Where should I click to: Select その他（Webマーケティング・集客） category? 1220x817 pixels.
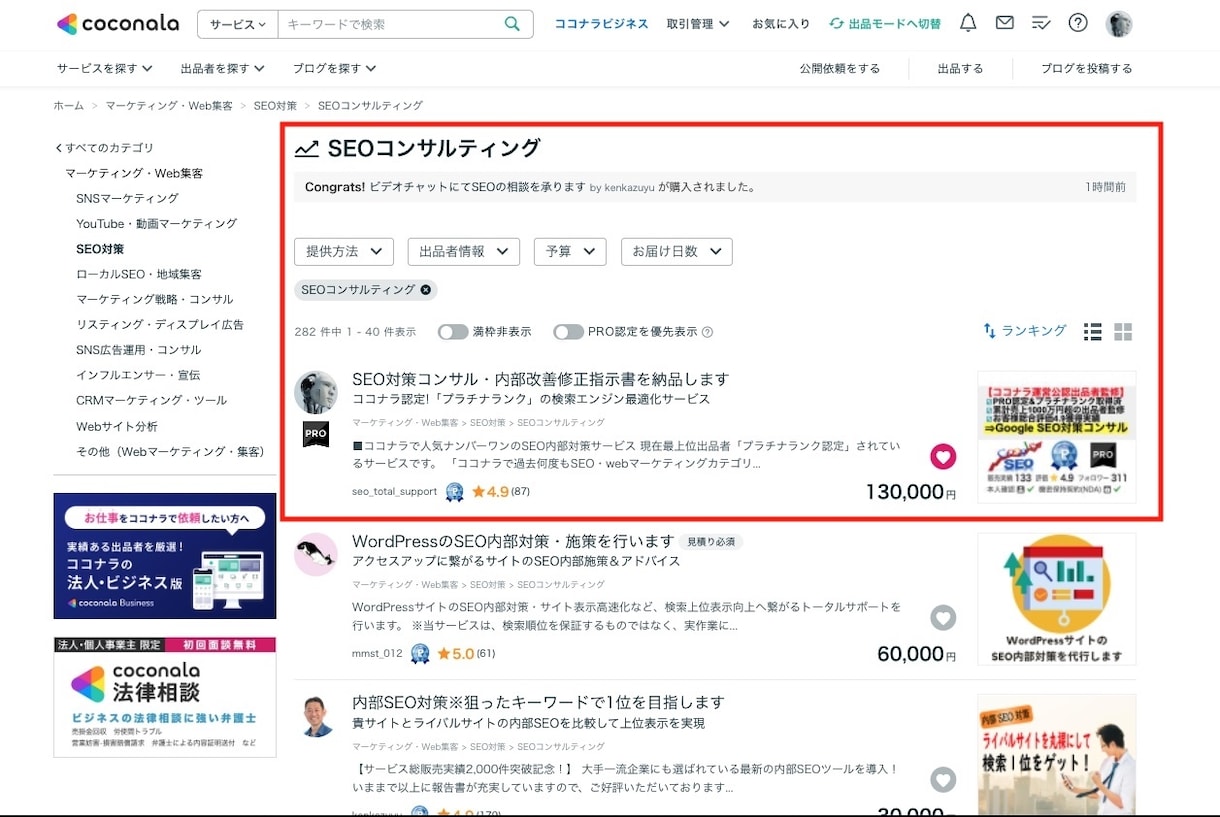[x=170, y=451]
